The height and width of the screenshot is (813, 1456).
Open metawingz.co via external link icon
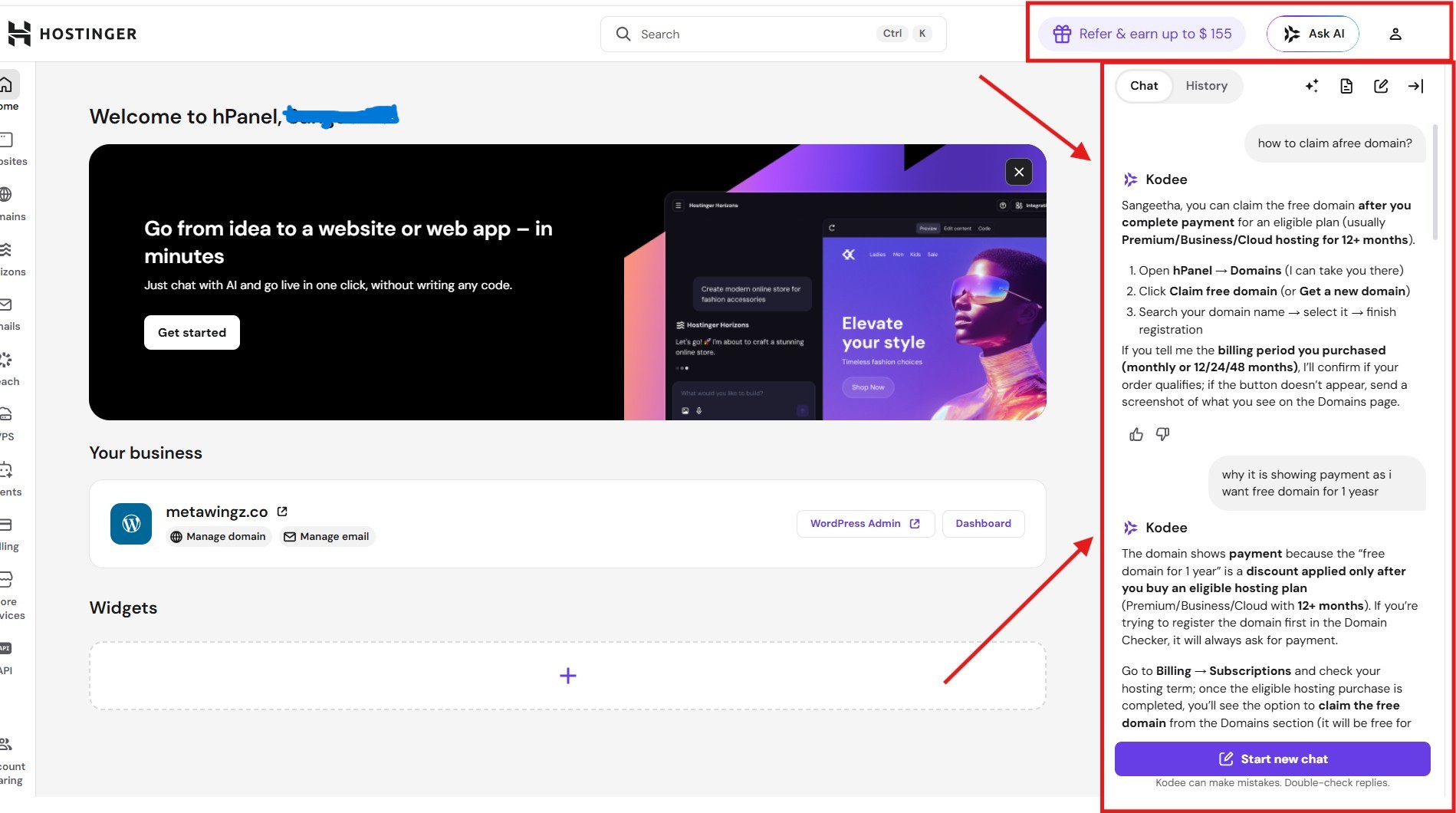coord(282,512)
